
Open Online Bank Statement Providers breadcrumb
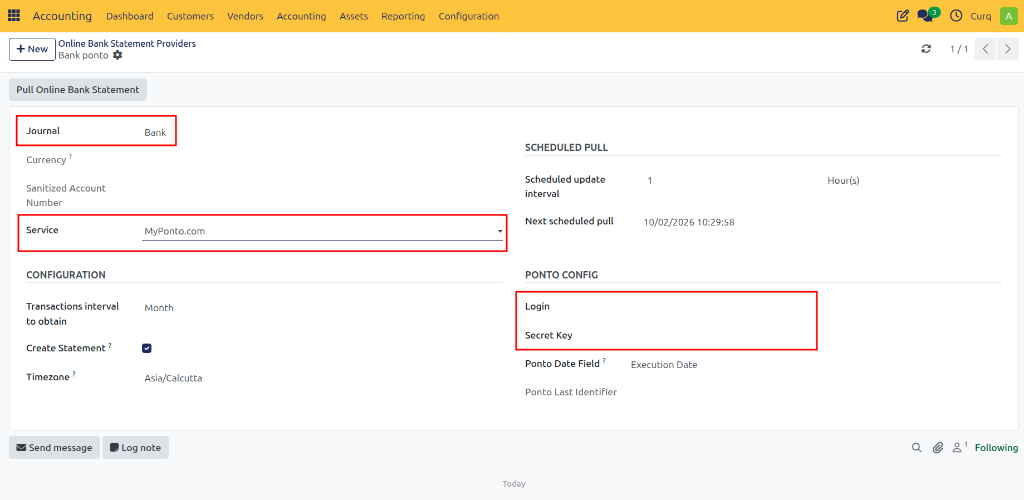click(x=127, y=44)
